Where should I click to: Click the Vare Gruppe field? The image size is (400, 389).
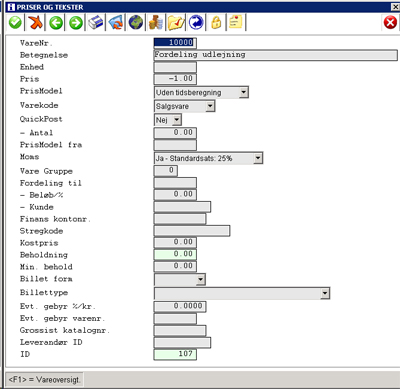coord(166,171)
